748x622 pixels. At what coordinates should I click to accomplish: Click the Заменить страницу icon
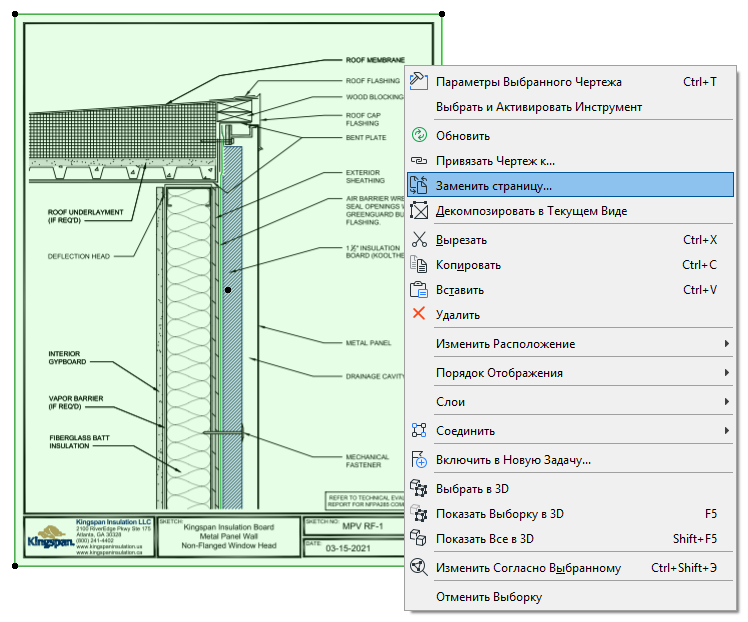pyautogui.click(x=420, y=186)
